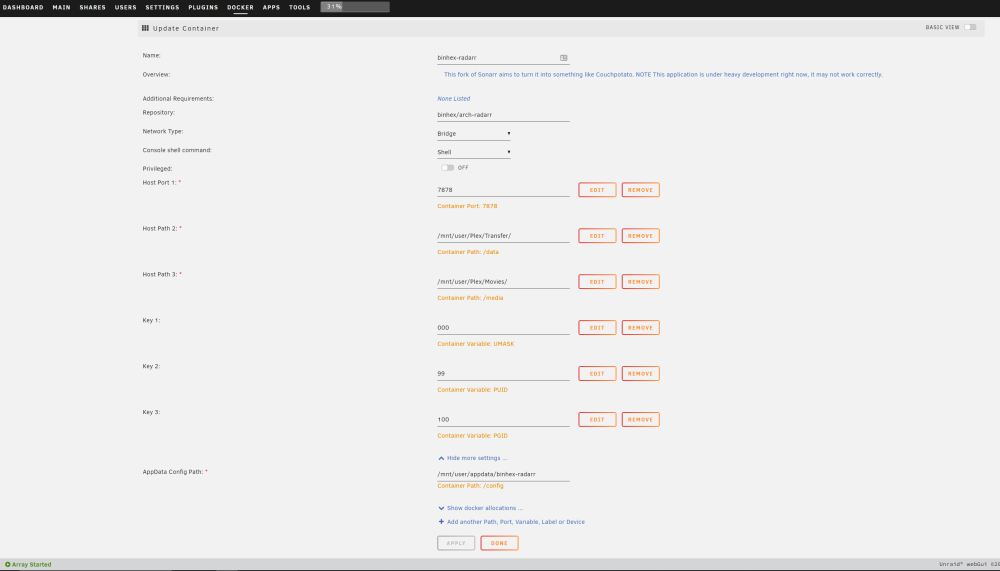Image resolution: width=1000 pixels, height=571 pixels.
Task: Open the Settings tab
Action: coord(162,8)
